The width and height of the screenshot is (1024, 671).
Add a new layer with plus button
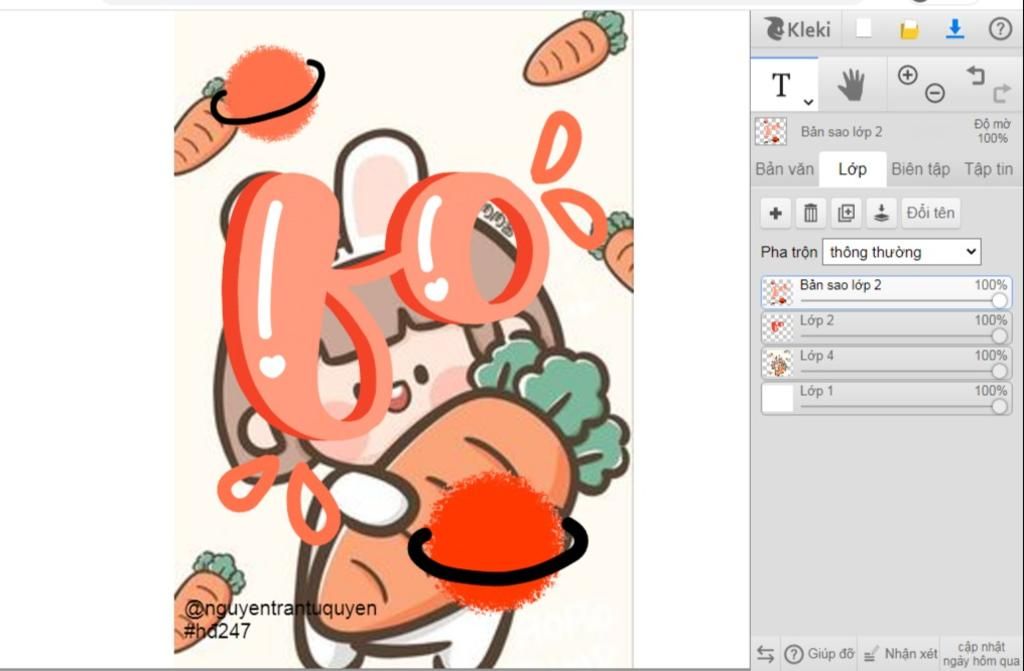click(776, 213)
